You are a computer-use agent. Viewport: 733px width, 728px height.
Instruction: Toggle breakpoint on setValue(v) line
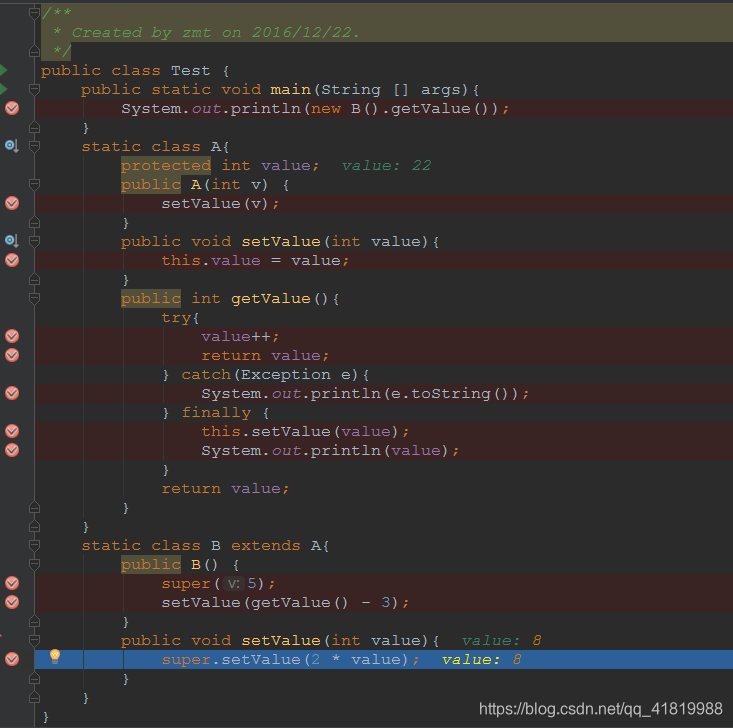12,203
